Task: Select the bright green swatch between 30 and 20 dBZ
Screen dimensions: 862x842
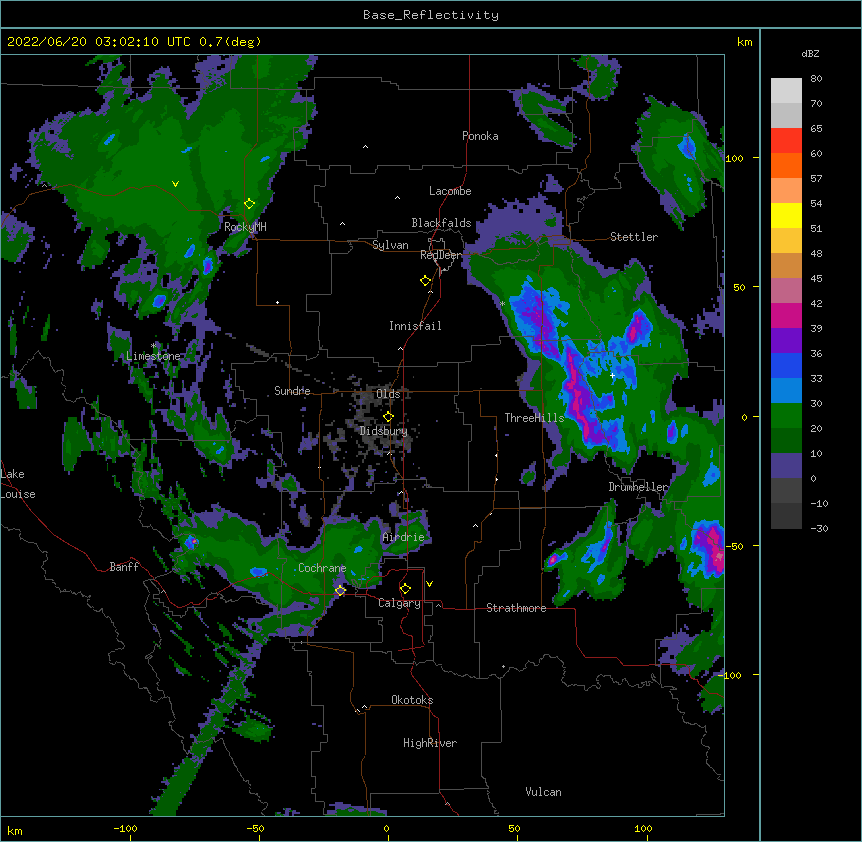Action: (786, 416)
